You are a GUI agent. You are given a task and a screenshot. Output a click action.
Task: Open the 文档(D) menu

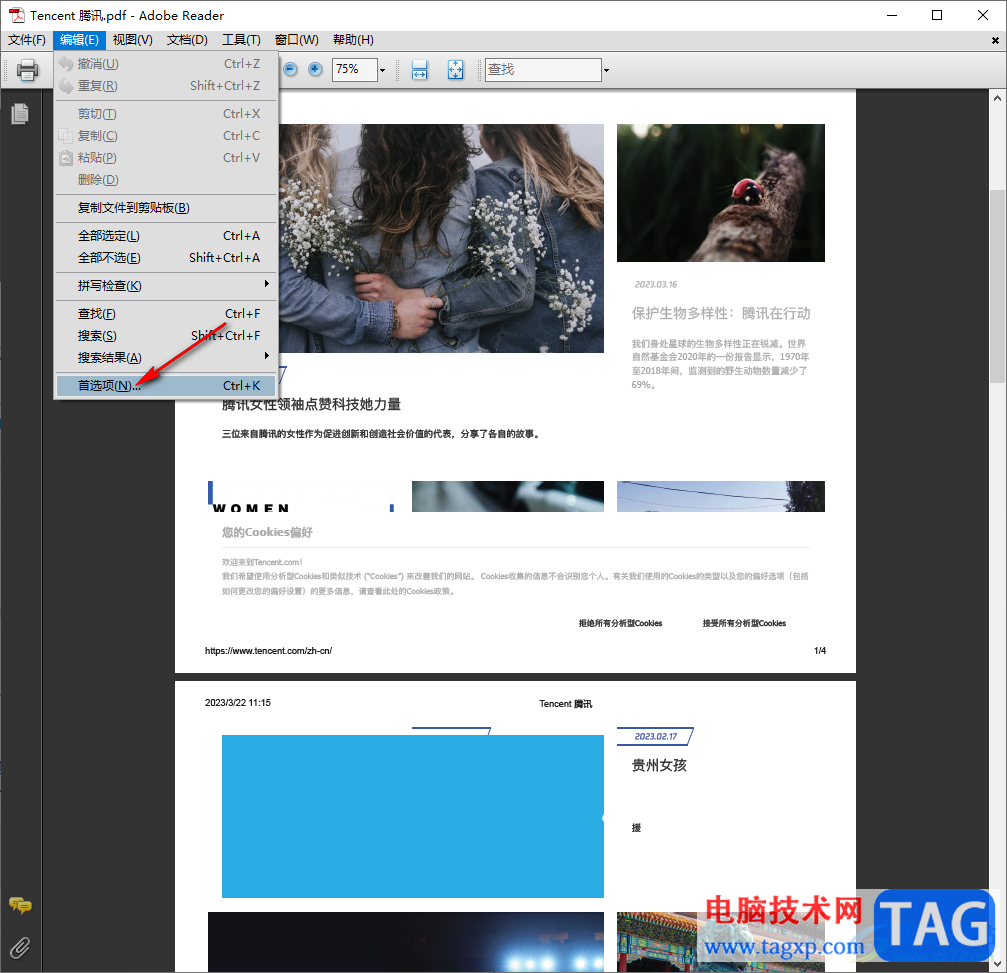pyautogui.click(x=187, y=40)
